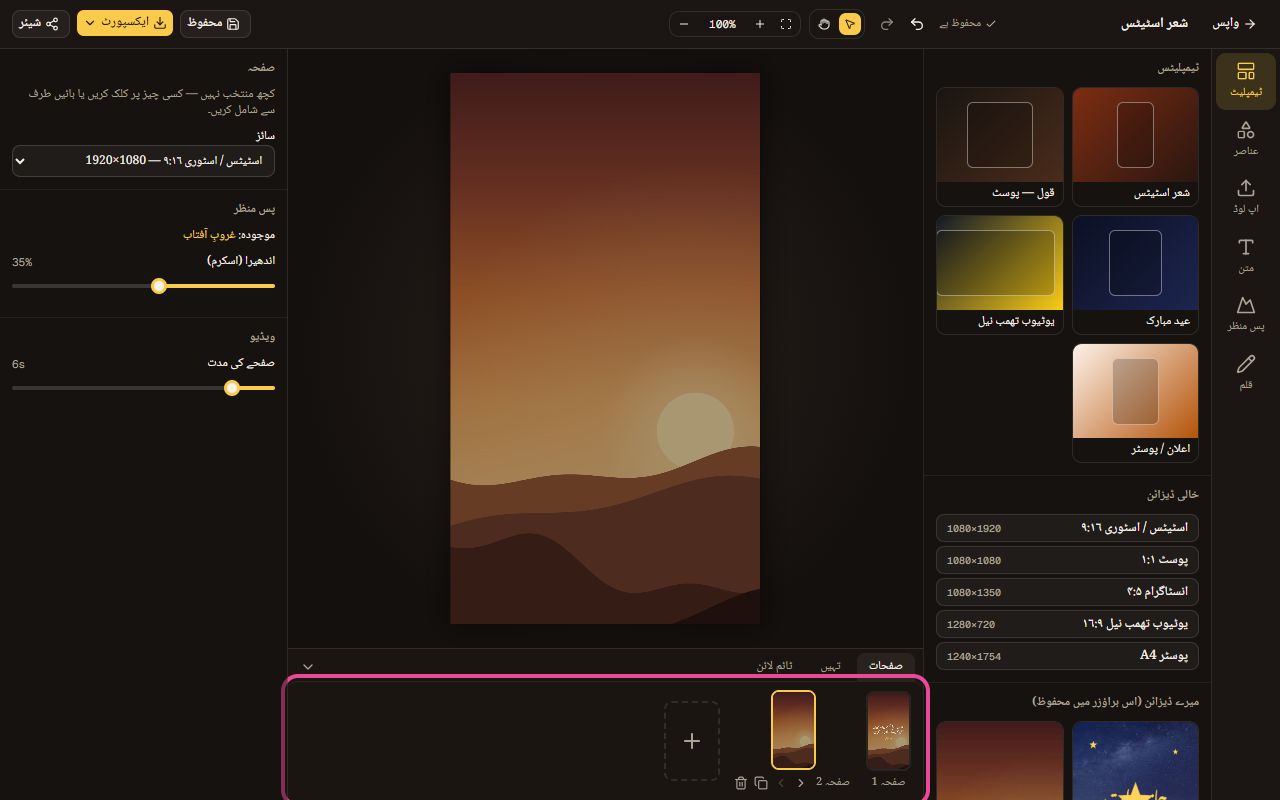The height and width of the screenshot is (800, 1280).
Task: Open the size (سائز) dropdown
Action: [143, 160]
